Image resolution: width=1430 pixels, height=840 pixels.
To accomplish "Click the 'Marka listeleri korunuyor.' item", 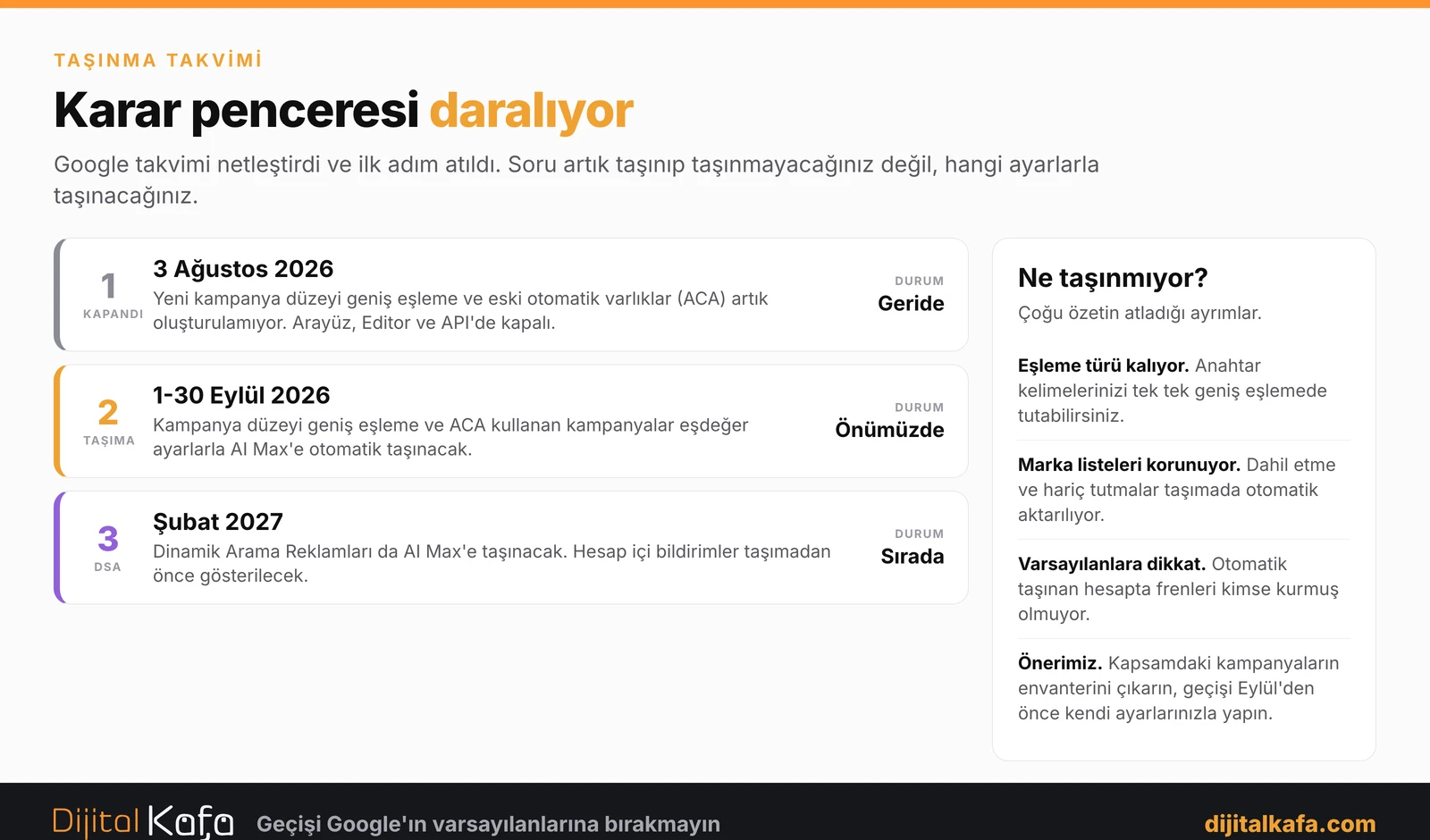I will tap(1129, 465).
